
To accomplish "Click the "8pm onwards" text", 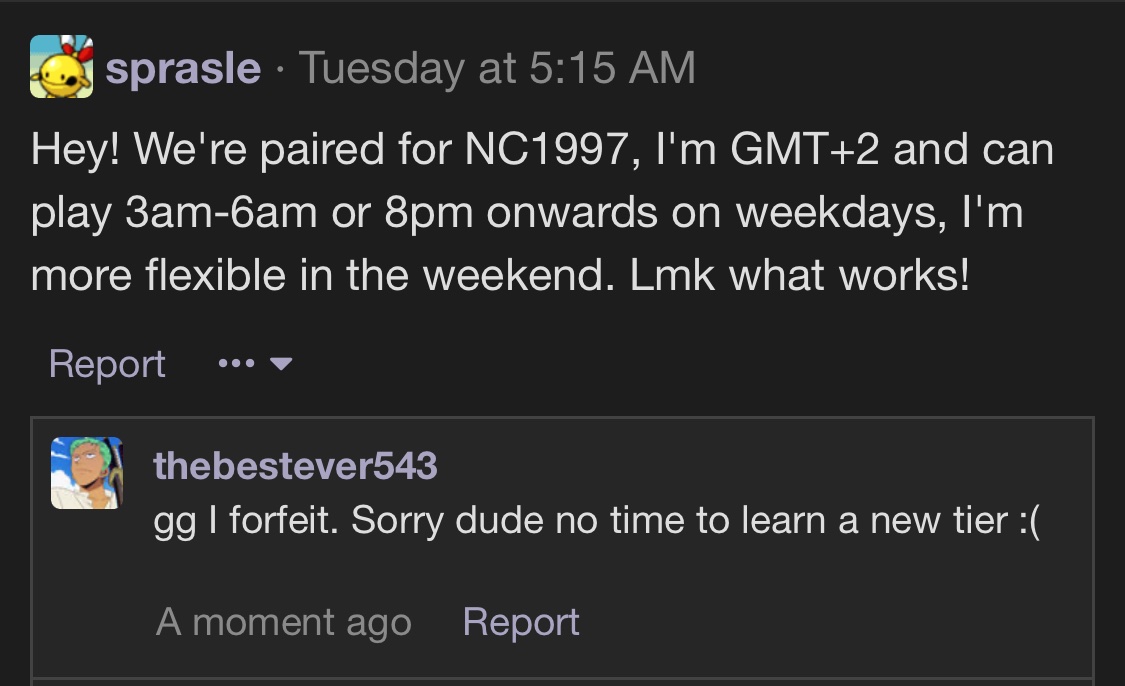I will click(x=521, y=213).
